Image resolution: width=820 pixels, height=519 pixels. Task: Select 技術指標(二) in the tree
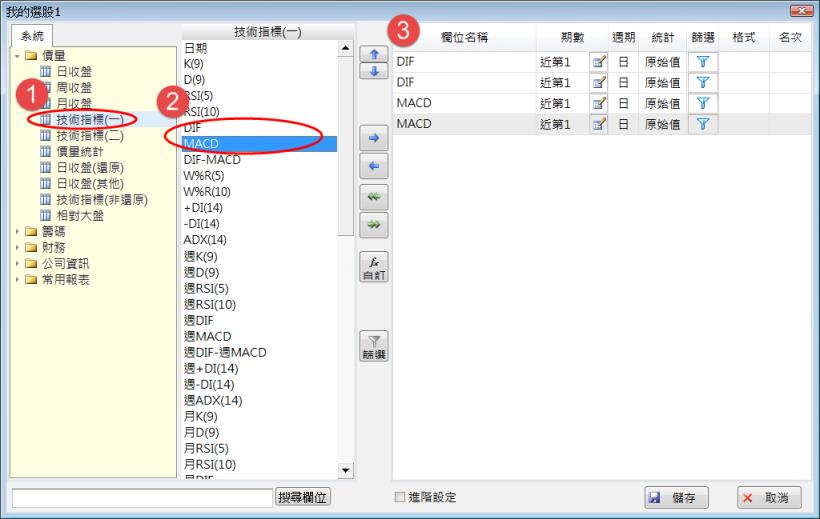coord(89,135)
